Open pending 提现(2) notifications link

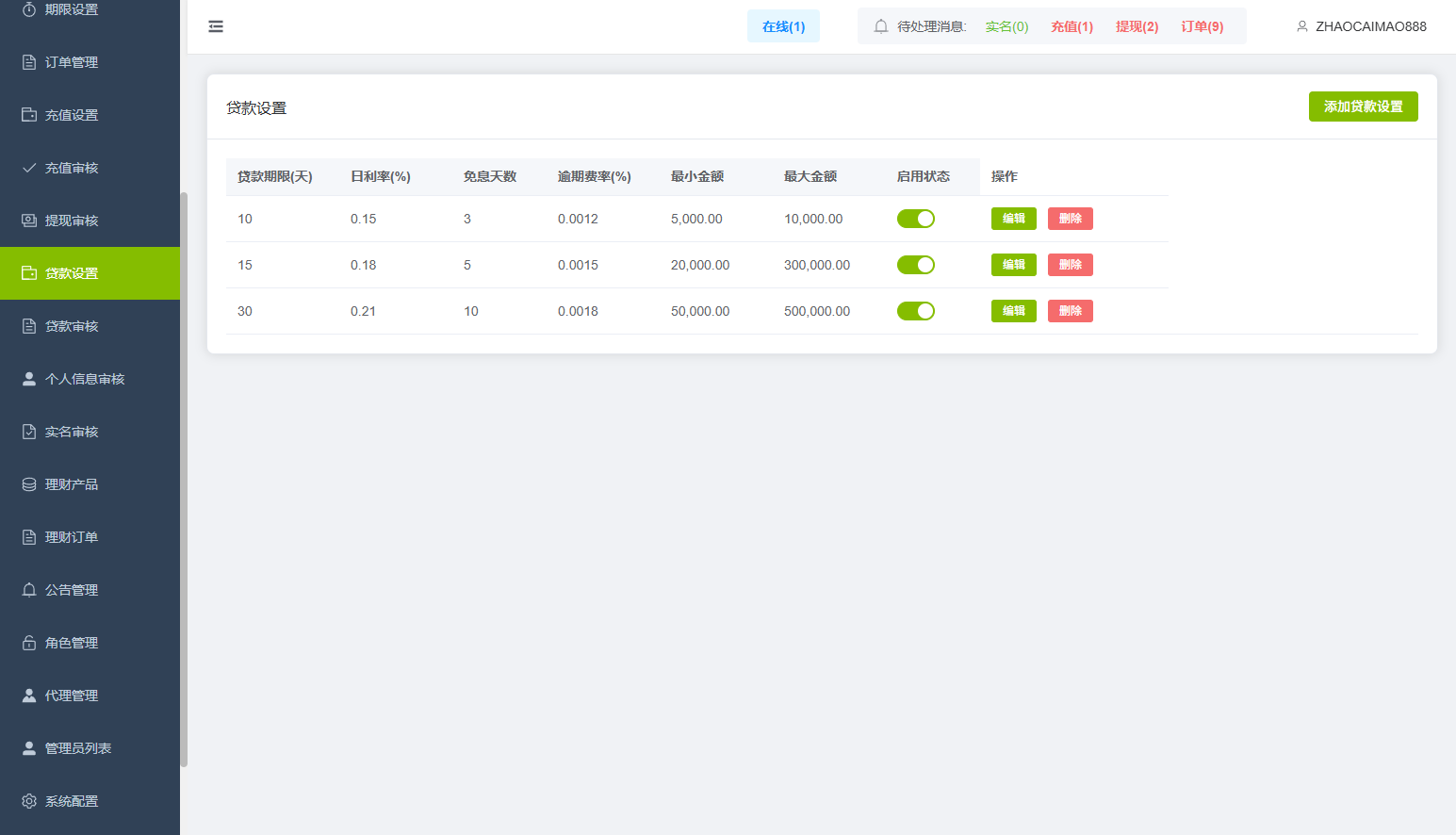point(1137,26)
